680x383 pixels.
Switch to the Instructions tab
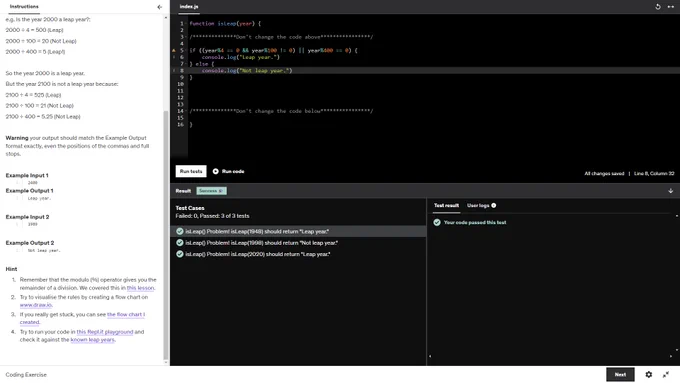(24, 7)
